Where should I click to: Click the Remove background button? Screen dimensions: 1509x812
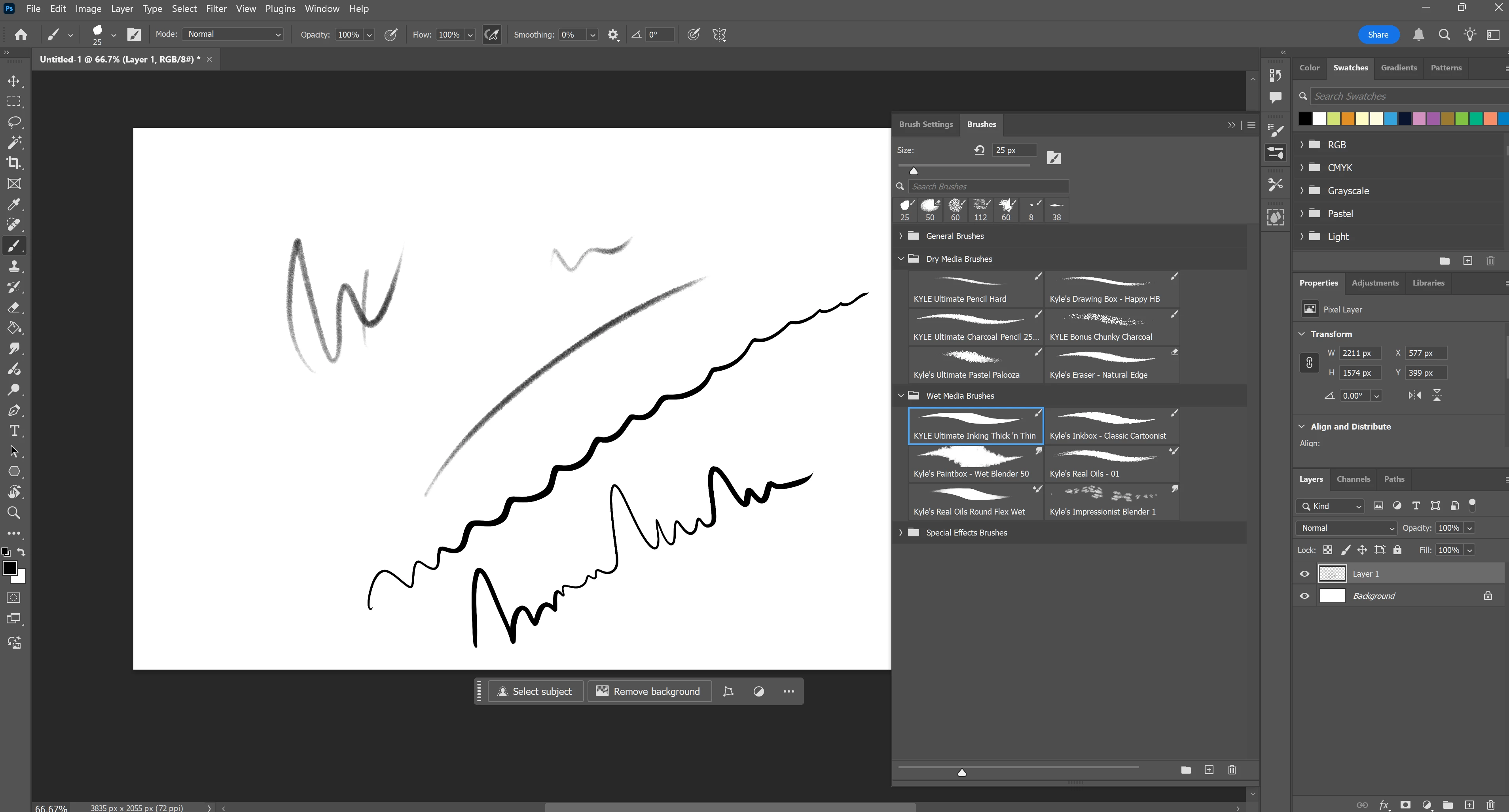649,691
